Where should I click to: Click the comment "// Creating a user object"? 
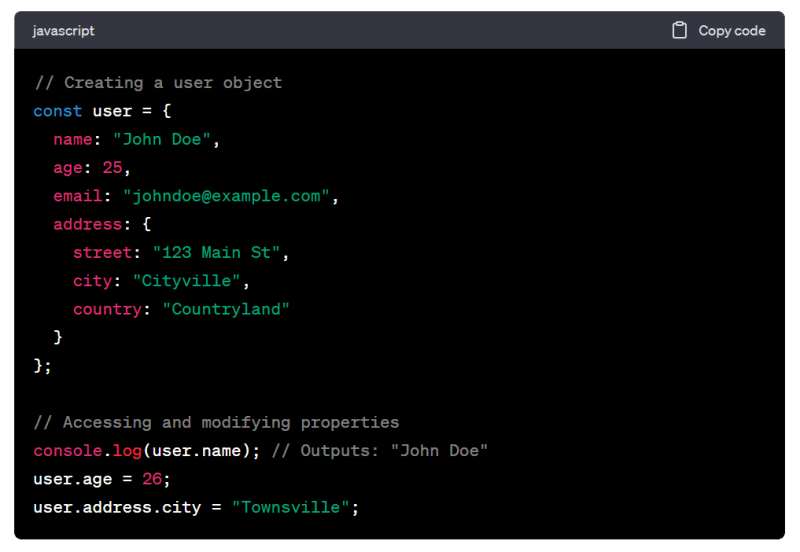click(158, 83)
